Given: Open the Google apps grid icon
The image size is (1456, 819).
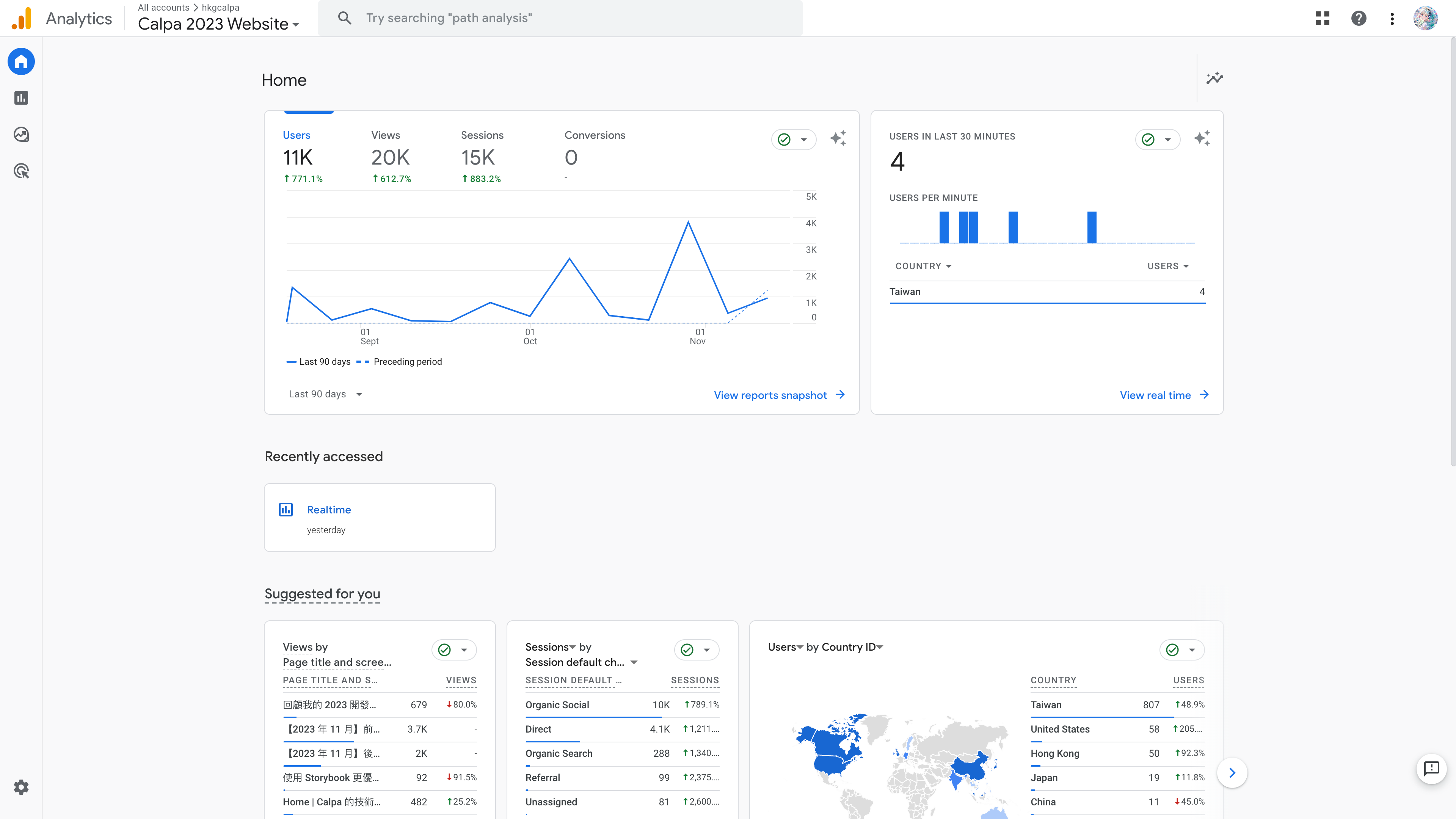Looking at the screenshot, I should coord(1322,18).
